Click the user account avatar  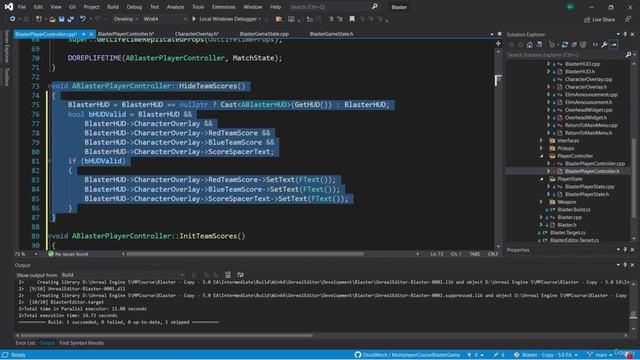pyautogui.click(x=570, y=7)
